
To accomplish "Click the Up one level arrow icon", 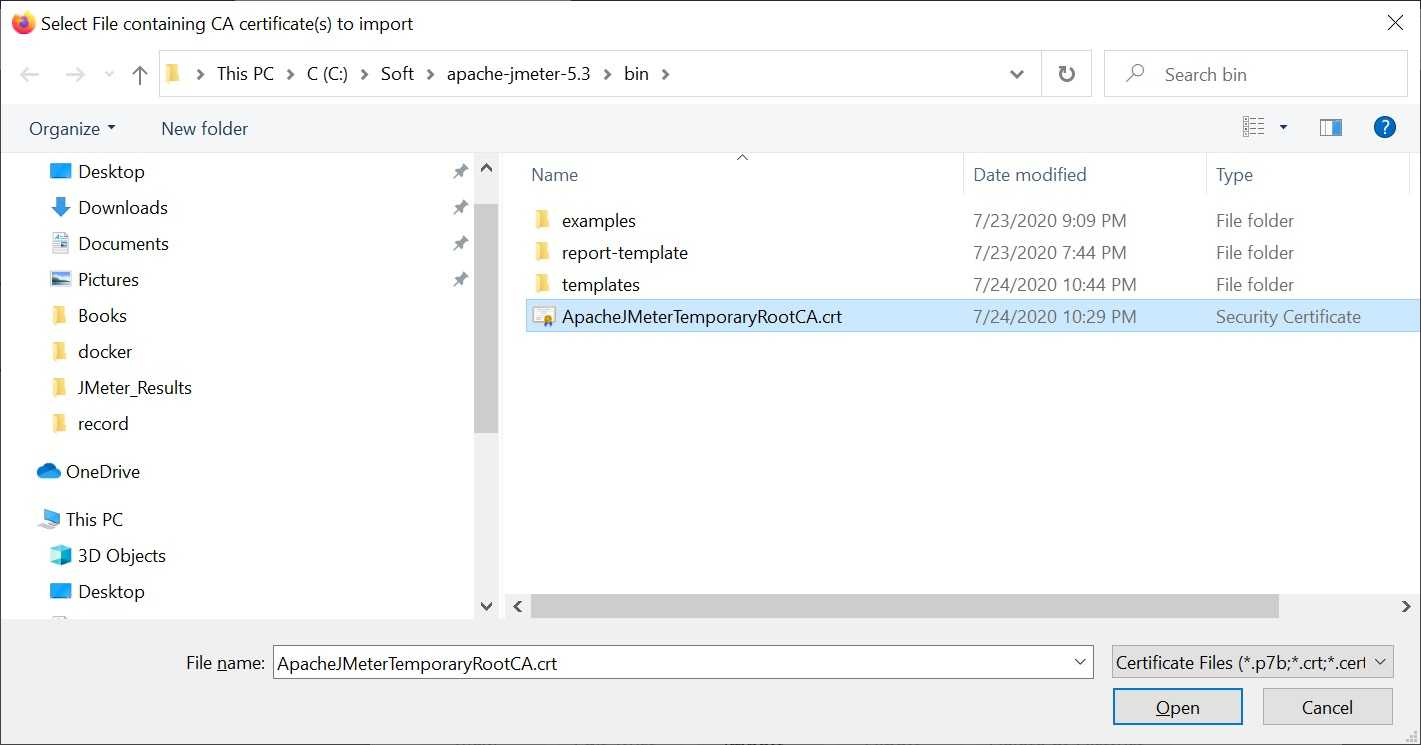I will tap(140, 75).
